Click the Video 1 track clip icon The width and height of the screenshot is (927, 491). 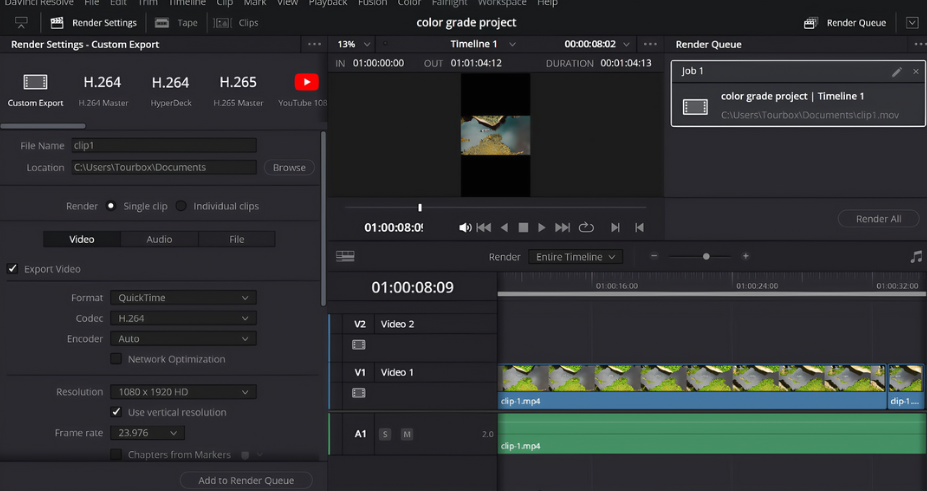359,393
